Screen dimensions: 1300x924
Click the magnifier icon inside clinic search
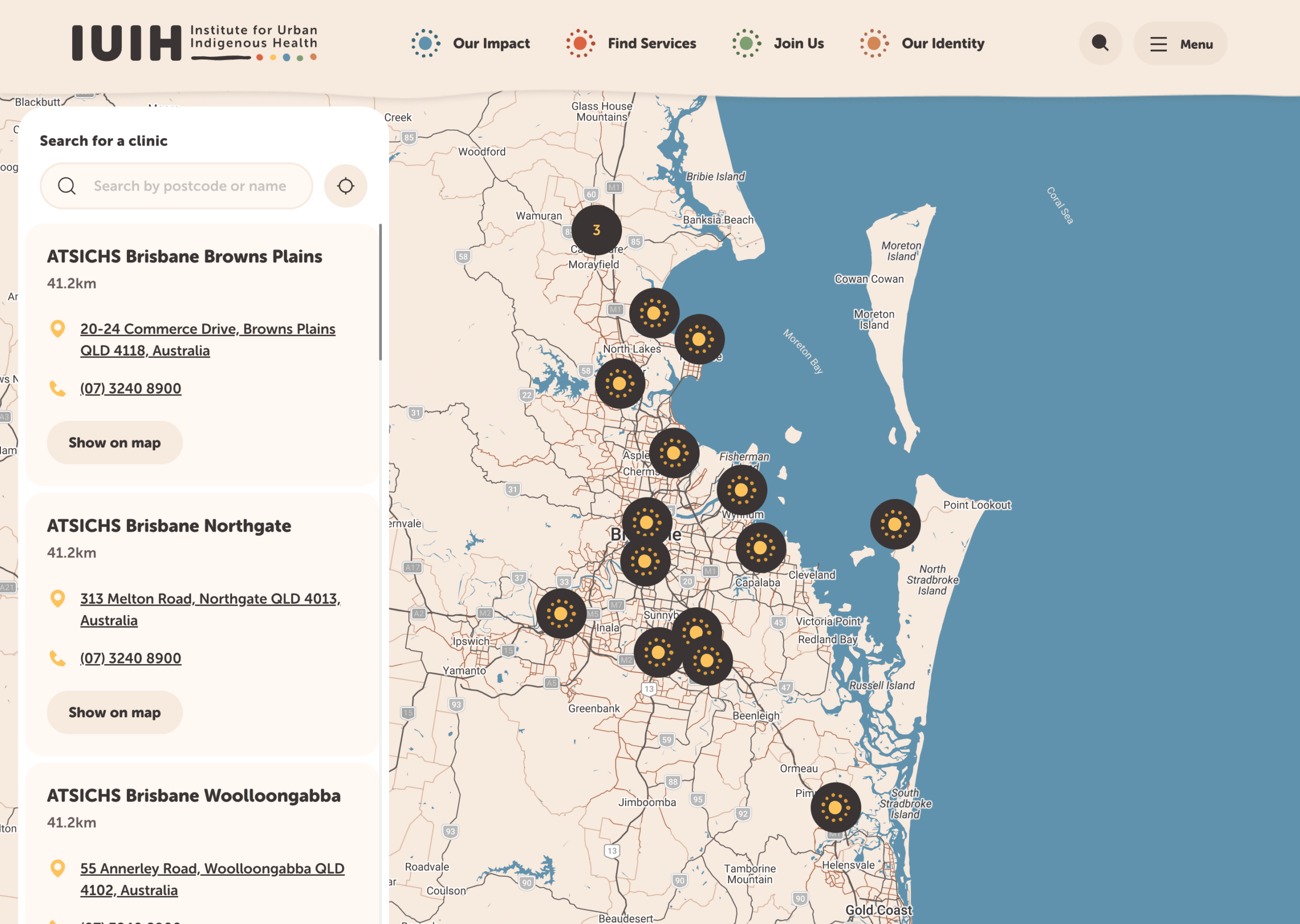(x=67, y=185)
